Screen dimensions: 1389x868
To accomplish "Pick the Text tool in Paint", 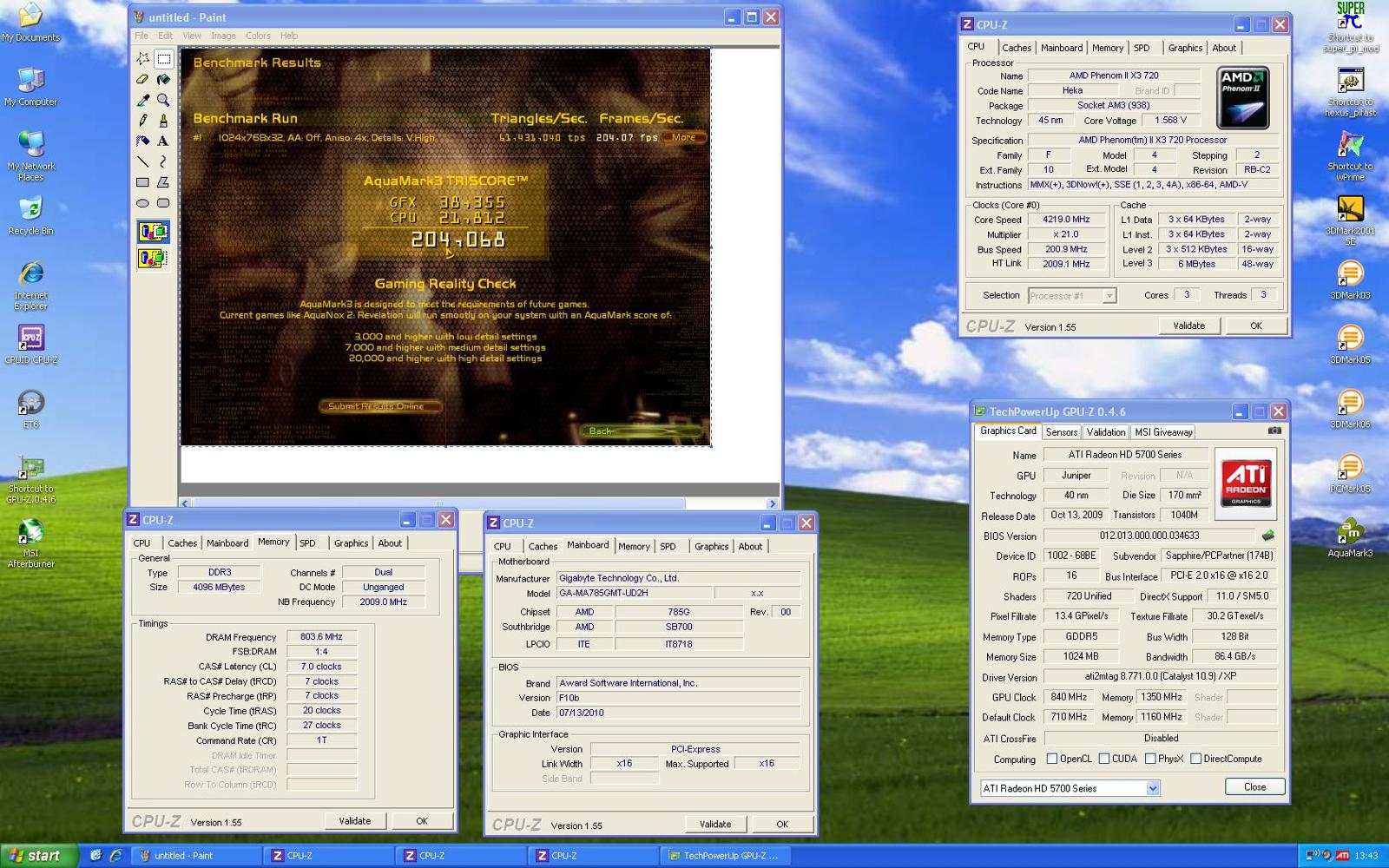I will point(163,141).
